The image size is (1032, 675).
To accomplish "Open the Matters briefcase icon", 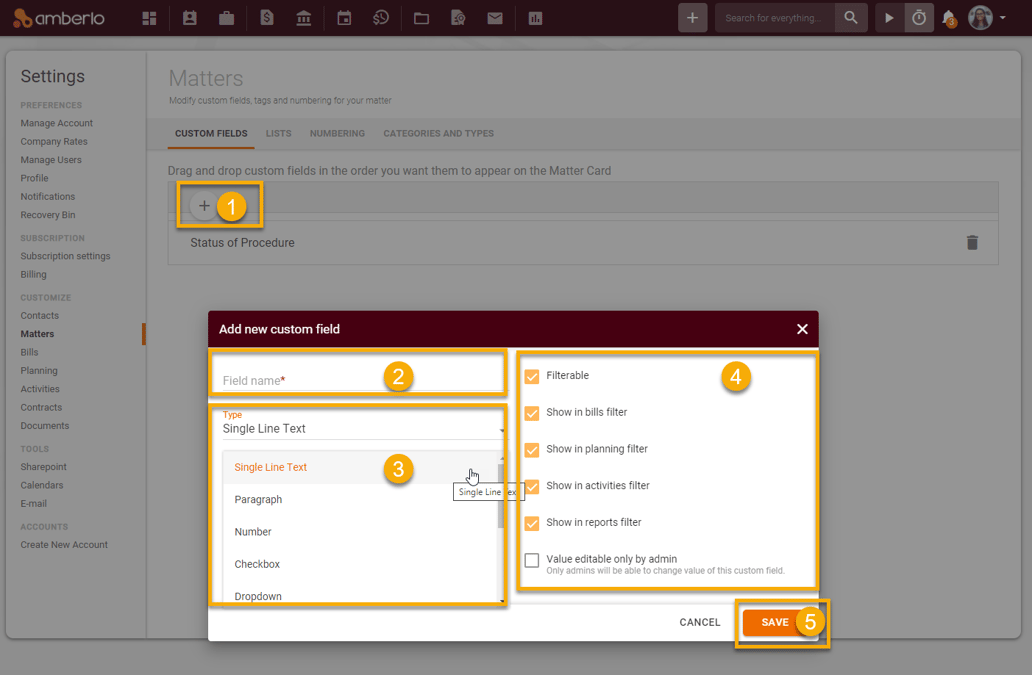I will 225,17.
